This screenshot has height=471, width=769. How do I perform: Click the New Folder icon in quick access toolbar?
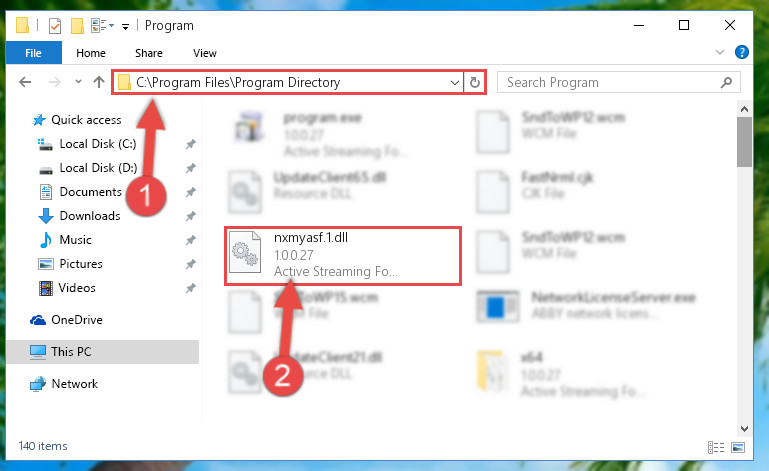tap(77, 26)
